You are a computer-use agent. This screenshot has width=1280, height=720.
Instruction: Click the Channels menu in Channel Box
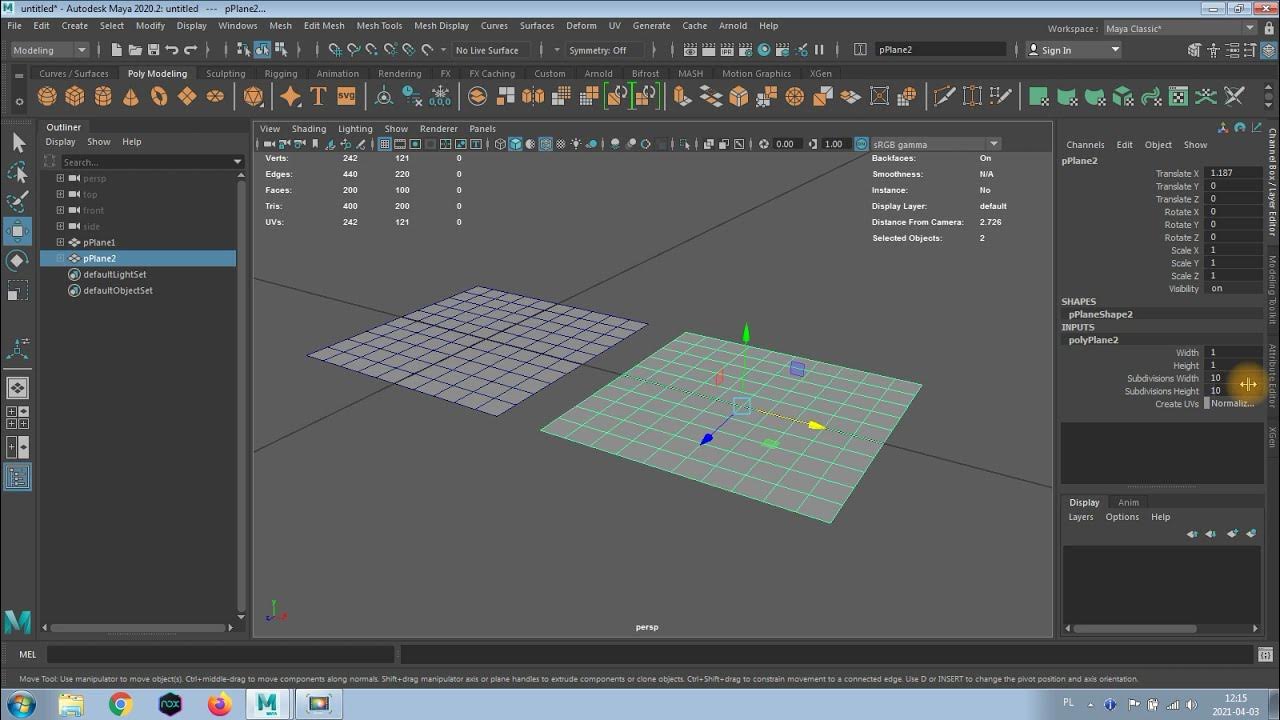[x=1085, y=145]
